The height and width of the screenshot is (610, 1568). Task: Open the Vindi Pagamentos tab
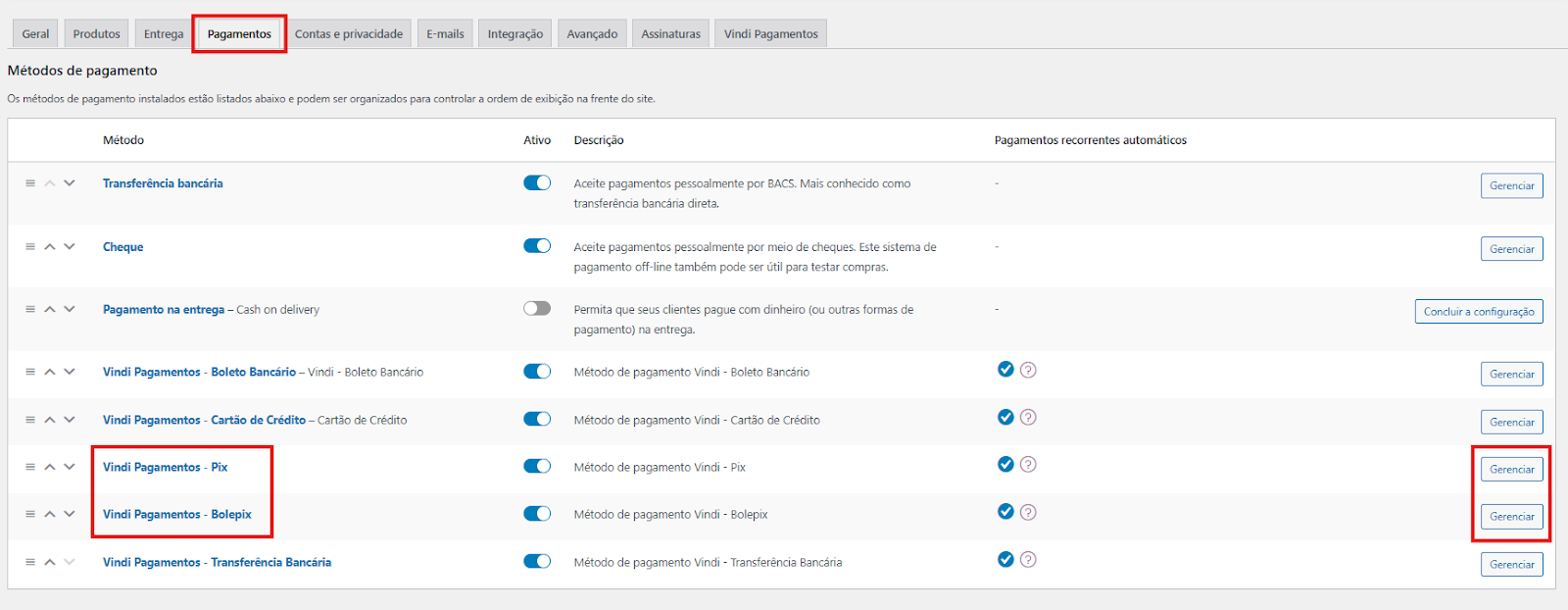[x=770, y=34]
